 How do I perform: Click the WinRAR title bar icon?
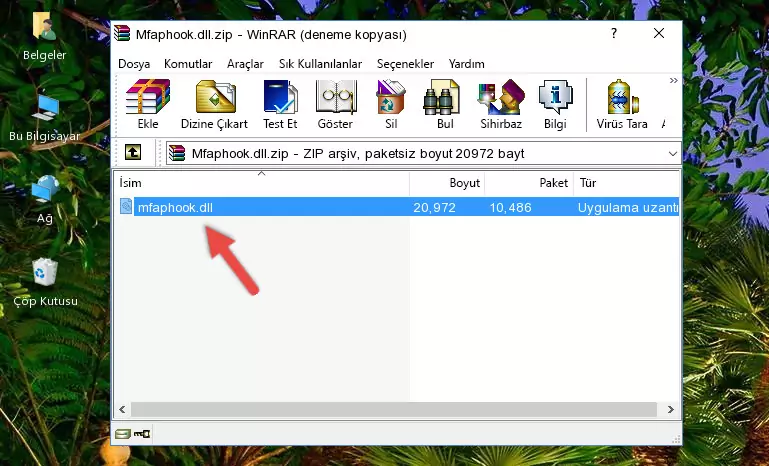[x=122, y=34]
